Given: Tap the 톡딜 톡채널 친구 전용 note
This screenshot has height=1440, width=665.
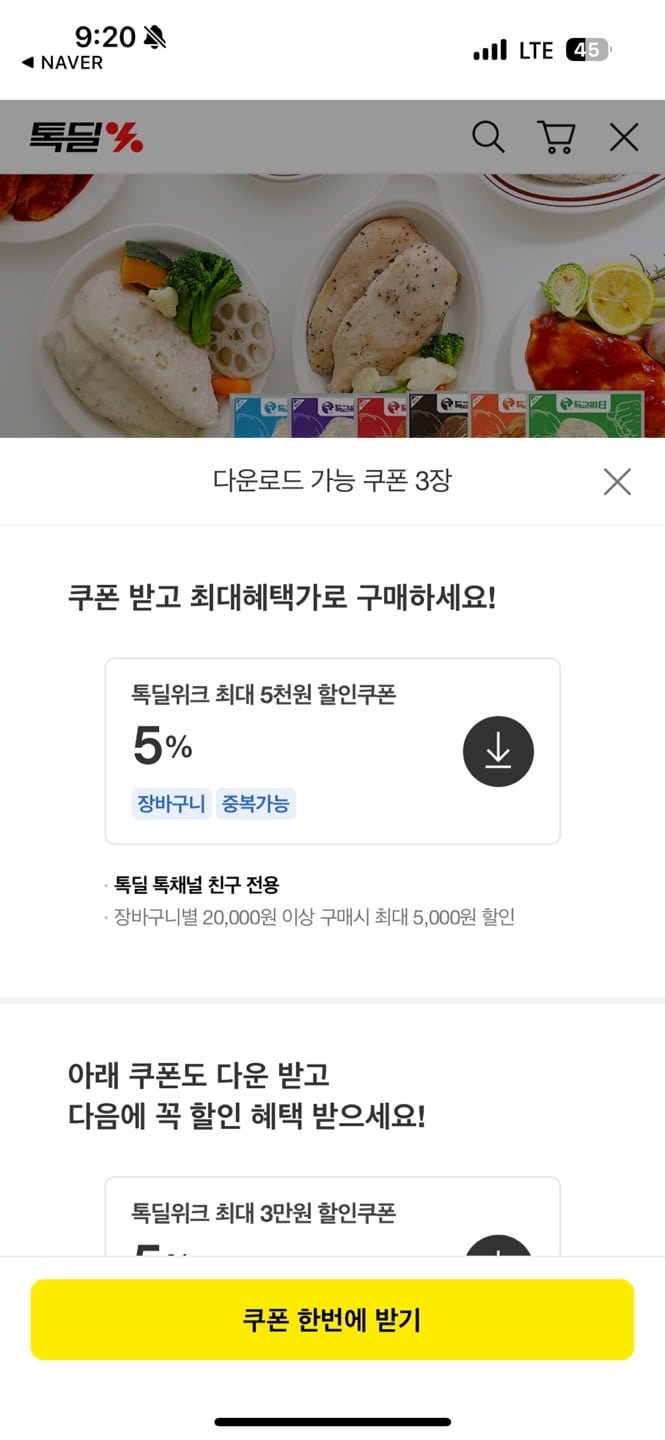Looking at the screenshot, I should [196, 884].
